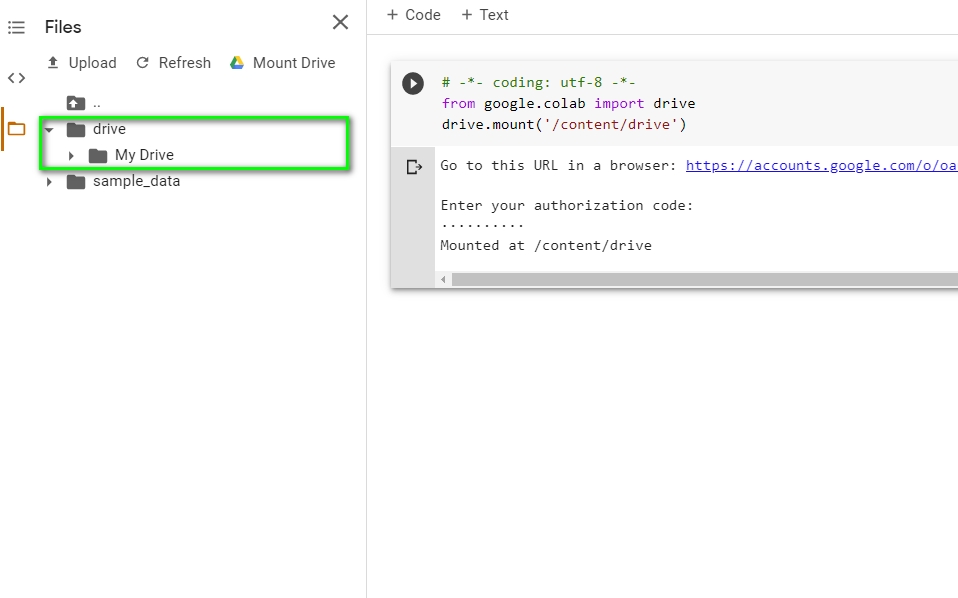
Task: Click the Refresh file list icon
Action: click(x=144, y=62)
